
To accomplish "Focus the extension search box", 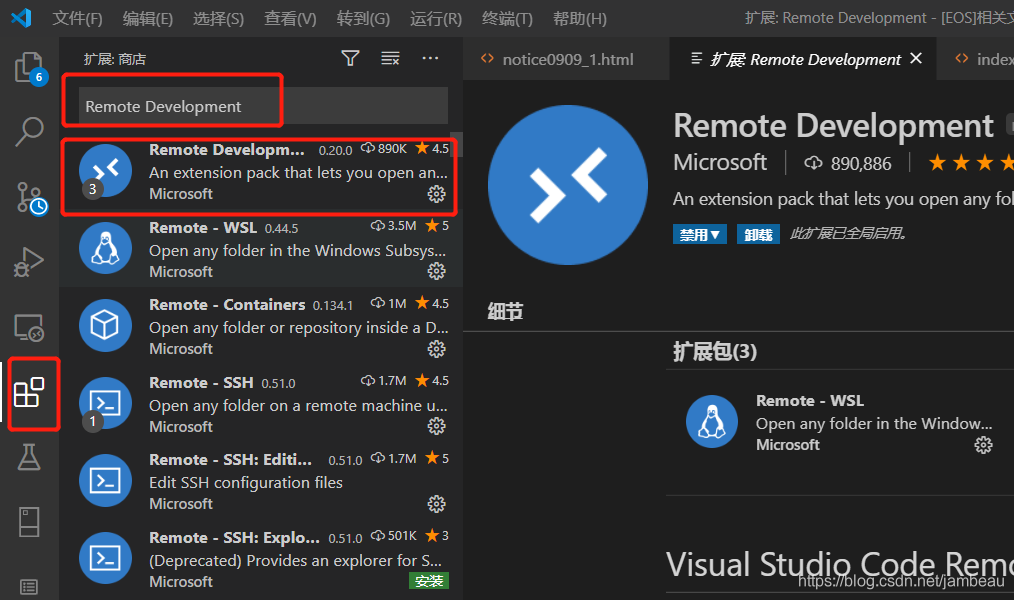I will click(263, 106).
